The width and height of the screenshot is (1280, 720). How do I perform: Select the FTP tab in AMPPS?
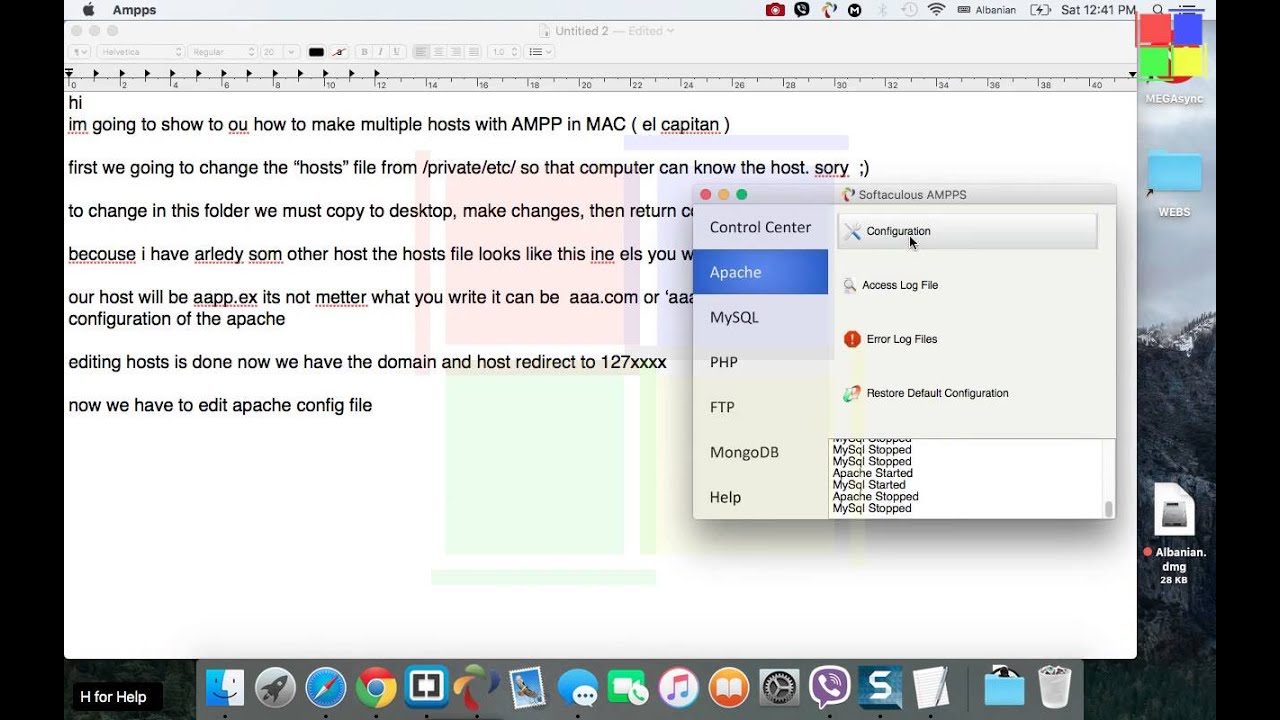pyautogui.click(x=760, y=407)
